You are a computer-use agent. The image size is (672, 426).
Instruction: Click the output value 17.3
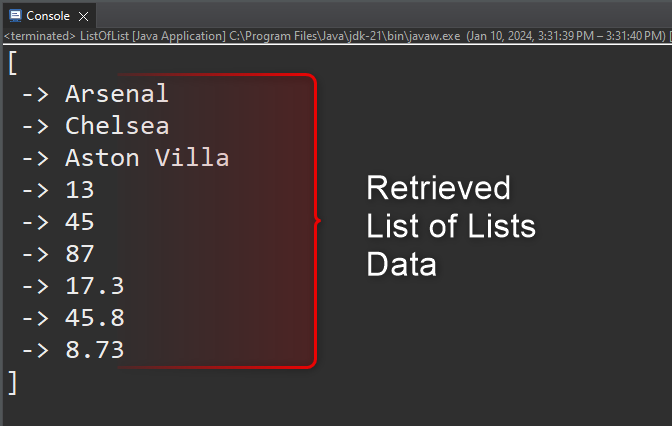click(95, 286)
